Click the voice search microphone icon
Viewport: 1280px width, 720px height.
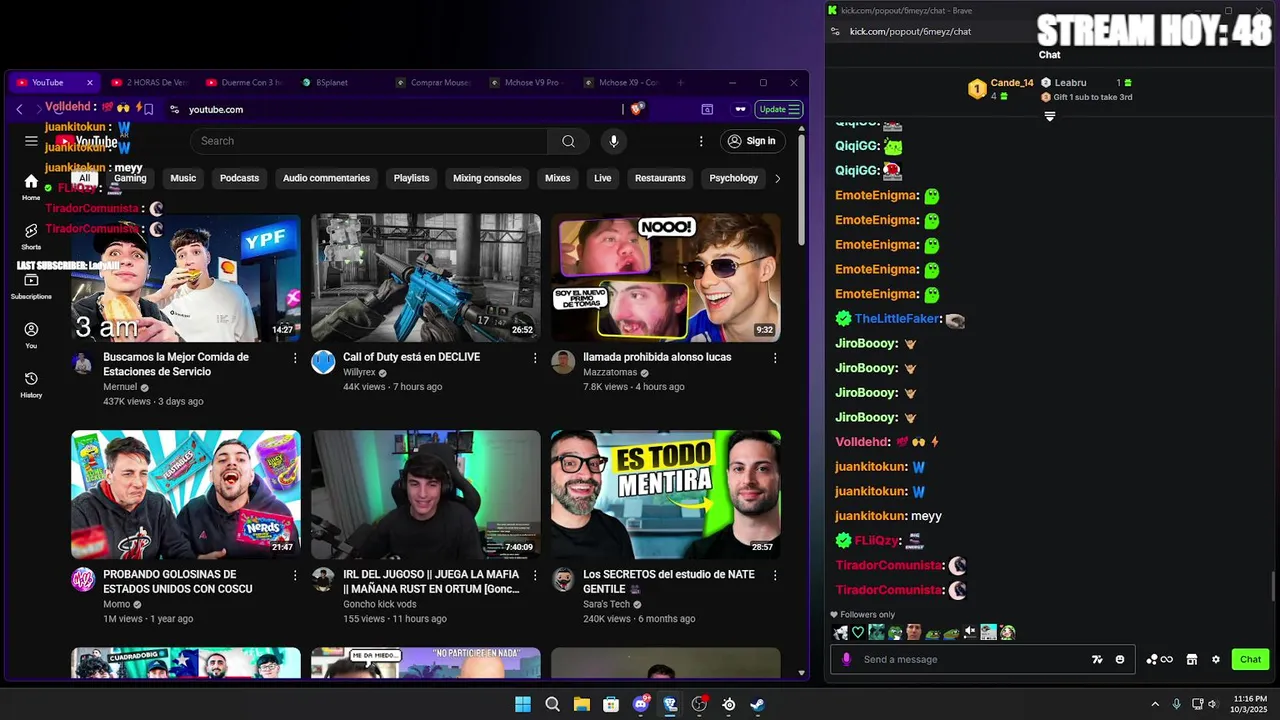614,141
